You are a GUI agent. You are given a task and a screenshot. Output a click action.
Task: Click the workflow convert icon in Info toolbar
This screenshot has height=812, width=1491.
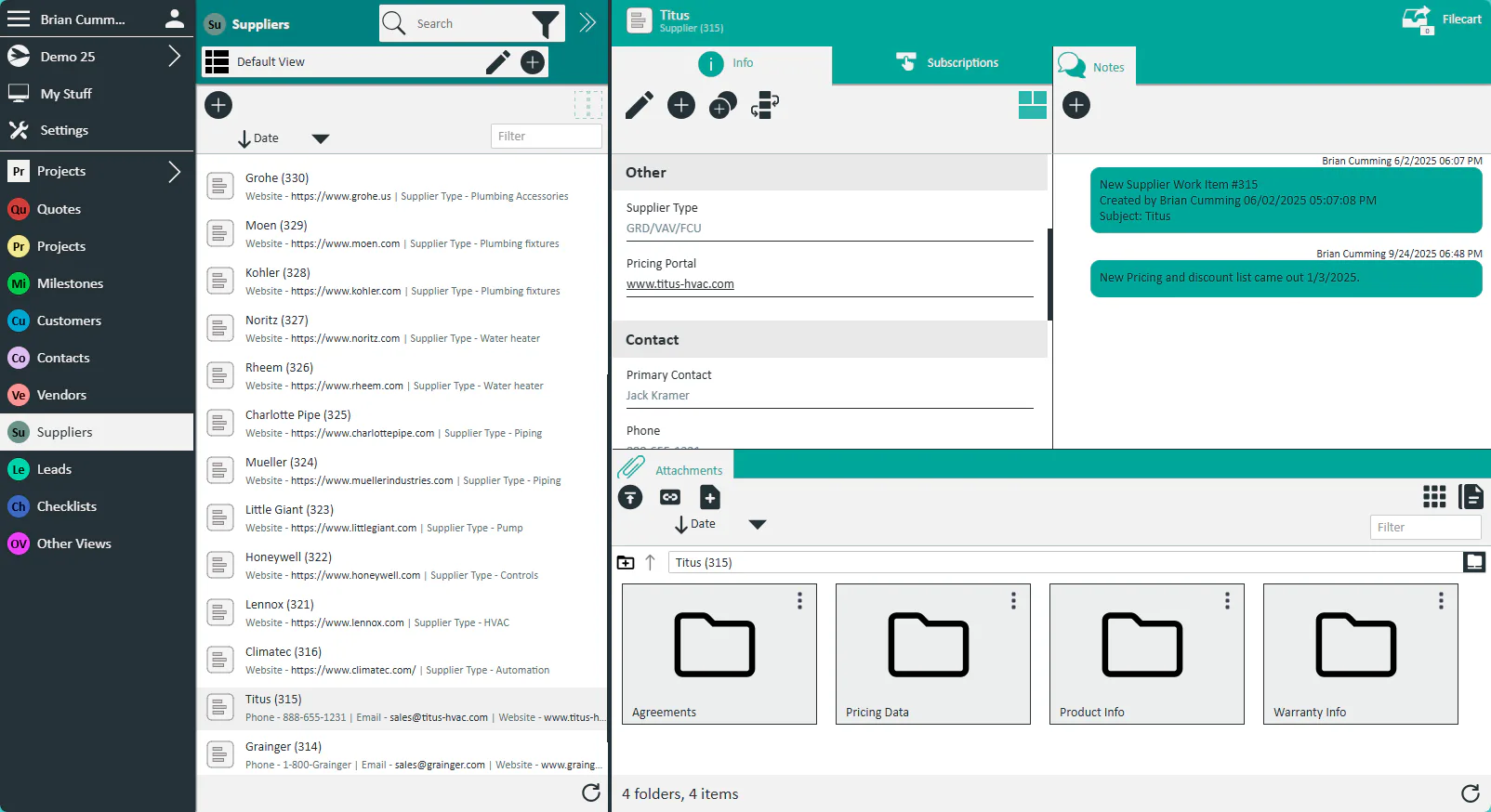(x=765, y=105)
